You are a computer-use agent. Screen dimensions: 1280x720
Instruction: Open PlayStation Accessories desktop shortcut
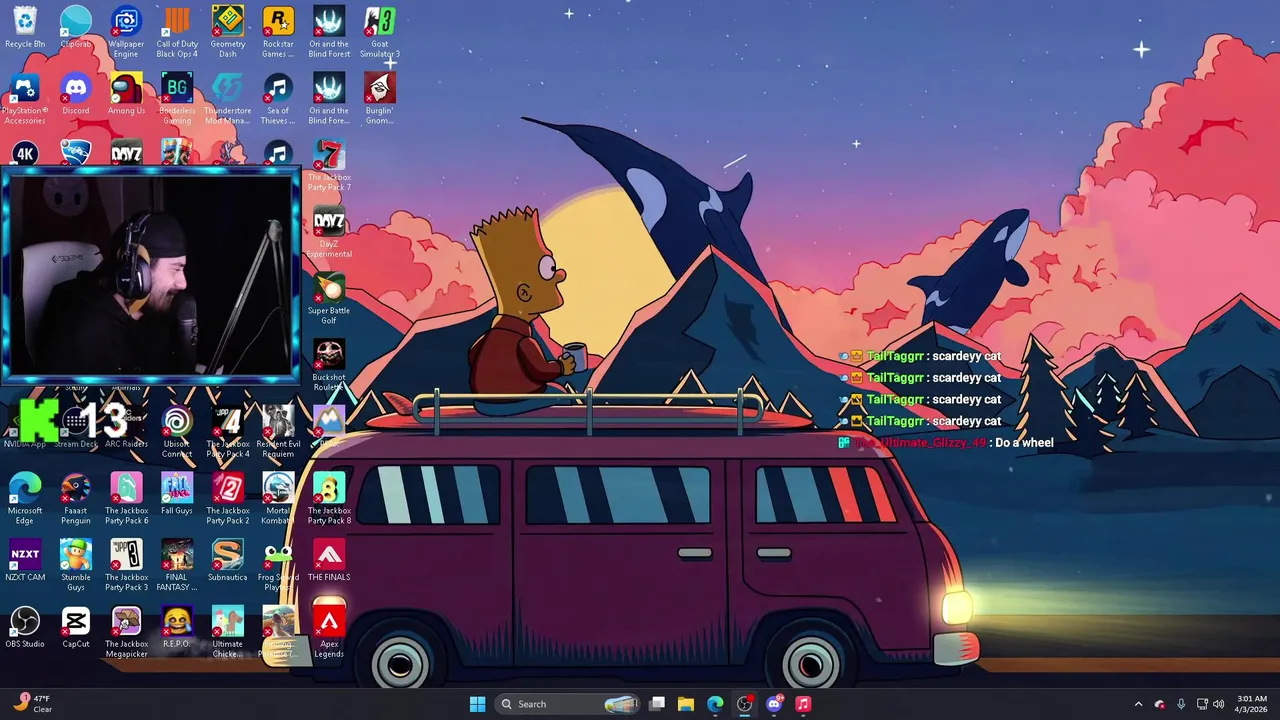point(25,99)
